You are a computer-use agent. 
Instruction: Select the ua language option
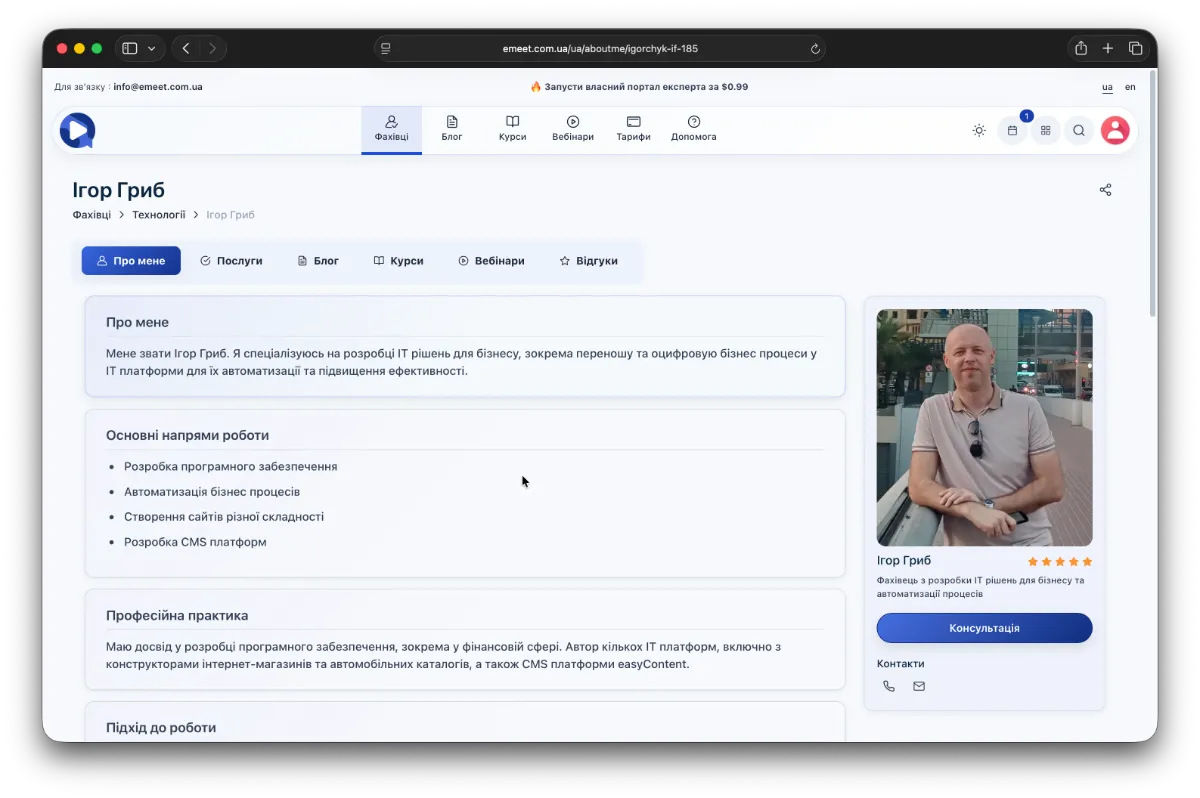click(x=1107, y=87)
